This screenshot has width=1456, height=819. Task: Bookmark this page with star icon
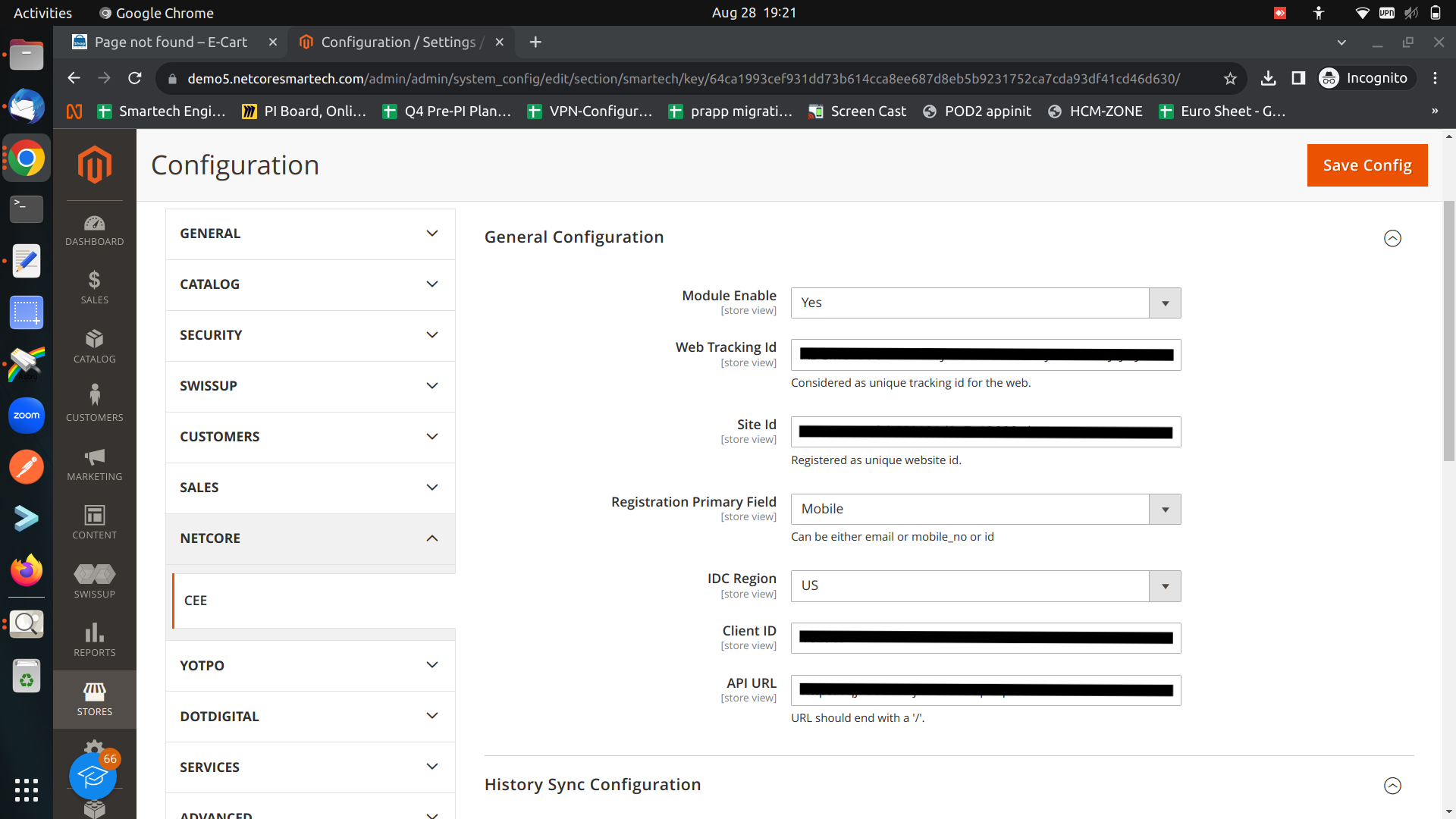[1230, 79]
